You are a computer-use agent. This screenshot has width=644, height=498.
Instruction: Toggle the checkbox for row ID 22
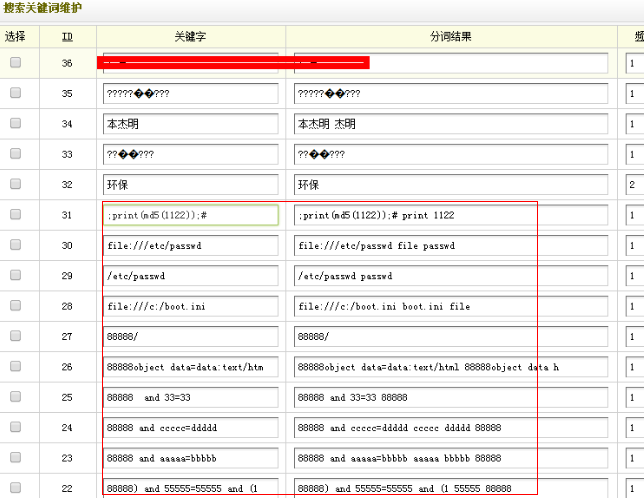[x=15, y=487]
